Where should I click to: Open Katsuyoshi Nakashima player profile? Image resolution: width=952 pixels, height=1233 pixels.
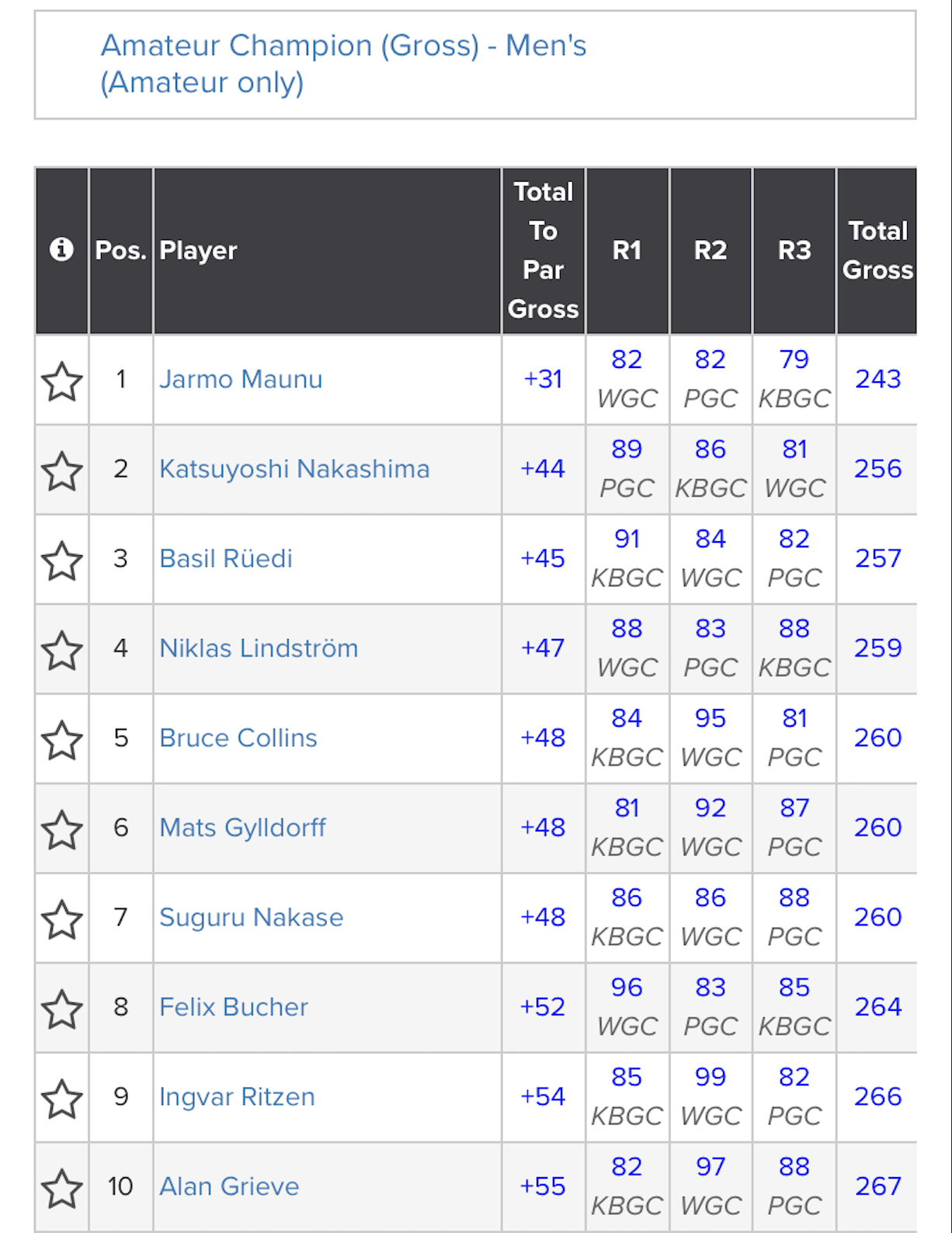click(294, 469)
